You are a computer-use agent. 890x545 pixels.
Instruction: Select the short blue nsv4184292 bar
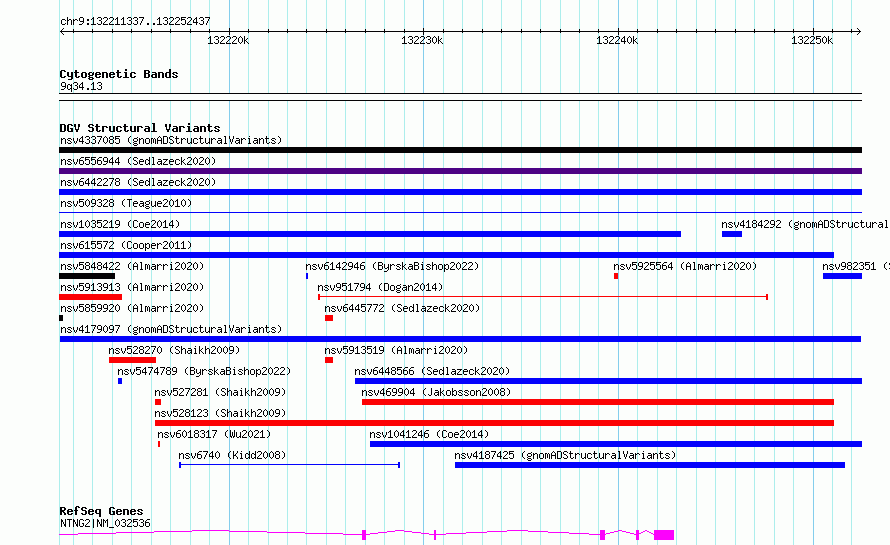(x=732, y=234)
